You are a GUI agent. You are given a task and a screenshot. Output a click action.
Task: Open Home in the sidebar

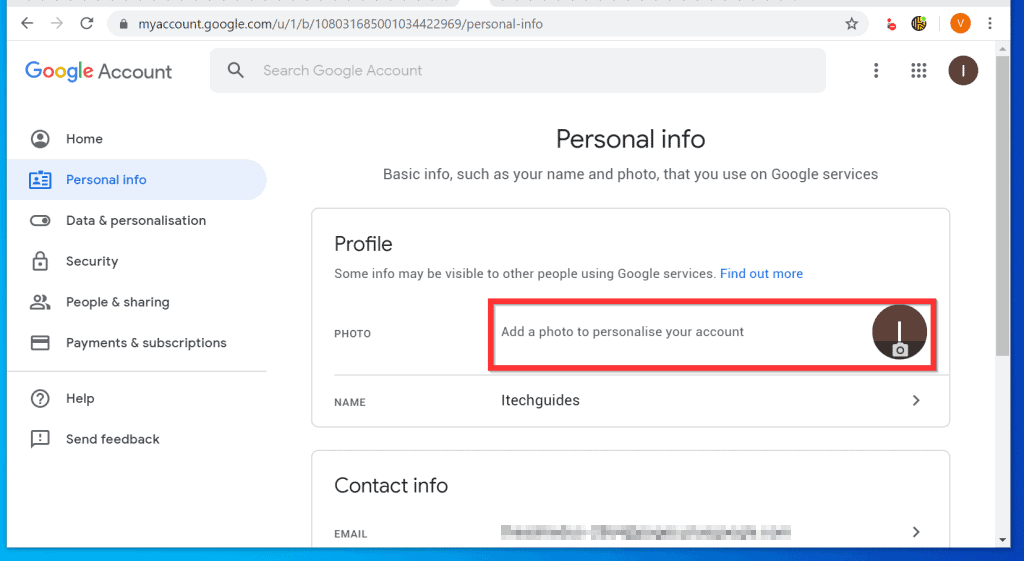point(84,138)
